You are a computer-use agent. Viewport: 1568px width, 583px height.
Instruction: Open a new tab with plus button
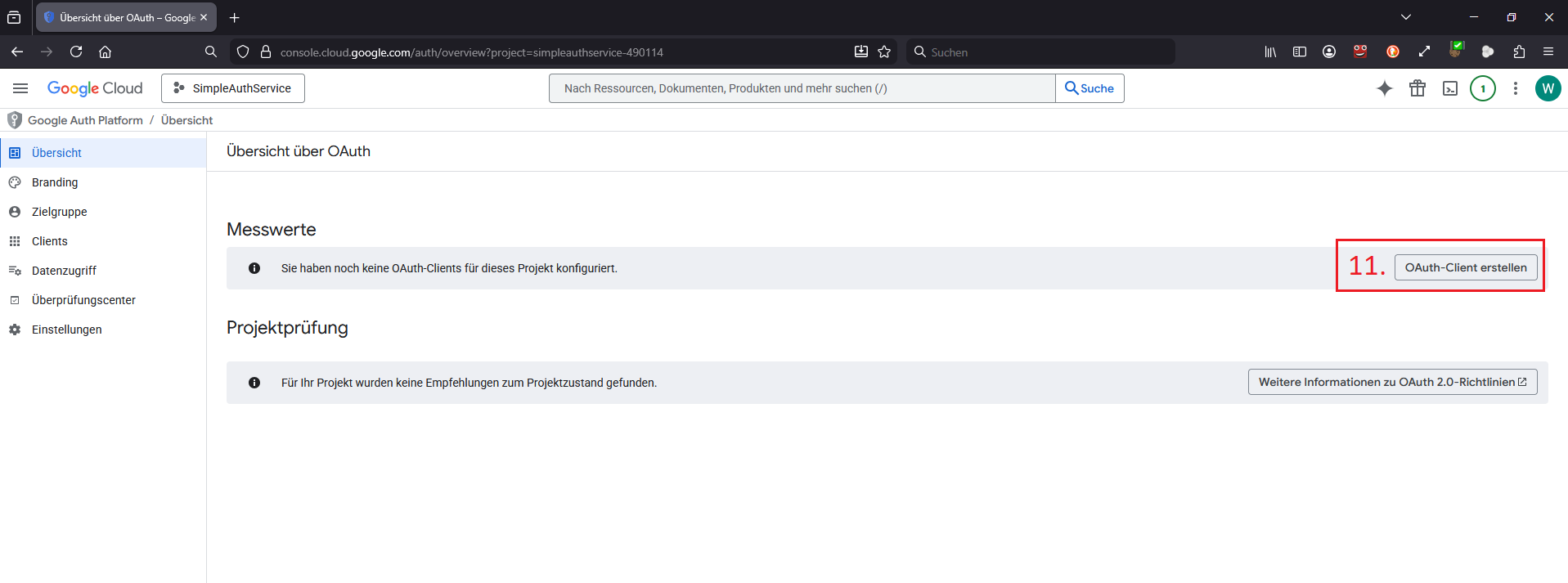point(235,17)
